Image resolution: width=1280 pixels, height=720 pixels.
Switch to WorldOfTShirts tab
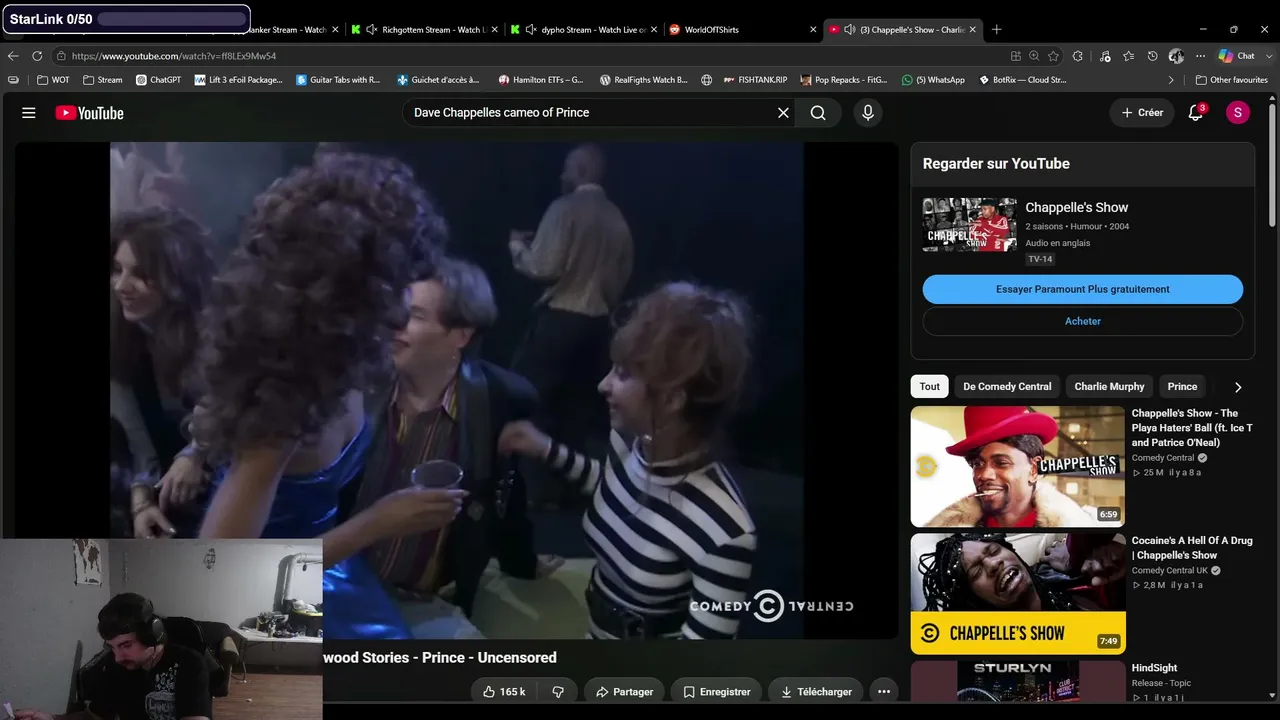(742, 30)
